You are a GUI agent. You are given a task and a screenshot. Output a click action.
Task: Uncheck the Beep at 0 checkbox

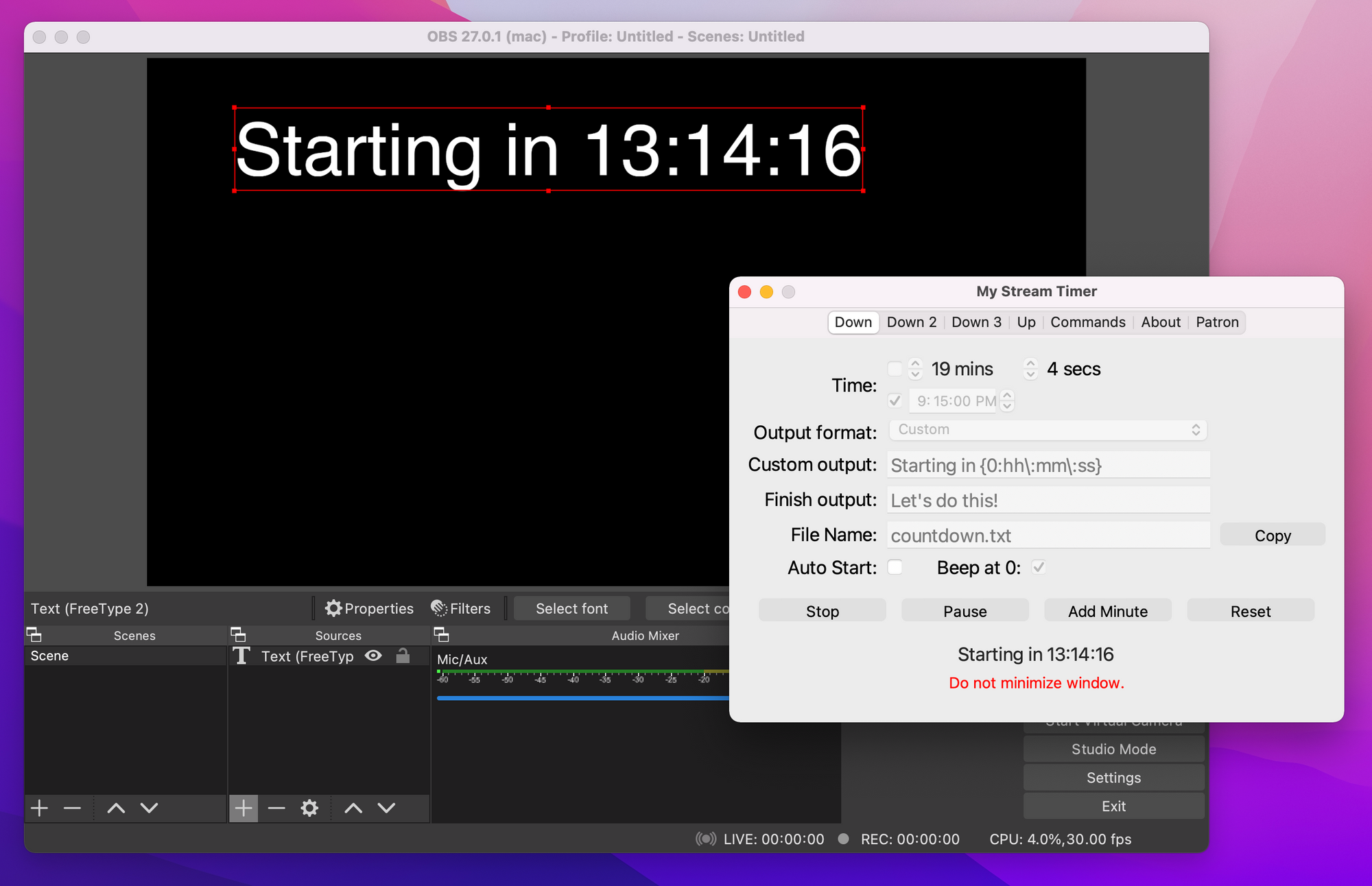pyautogui.click(x=1039, y=568)
